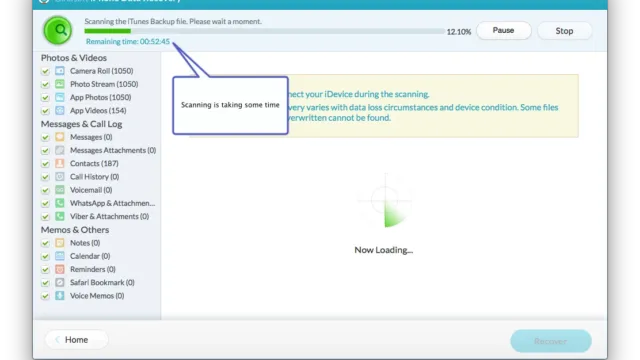Uncheck the WhatsApp & Attachments checkbox

(45, 203)
